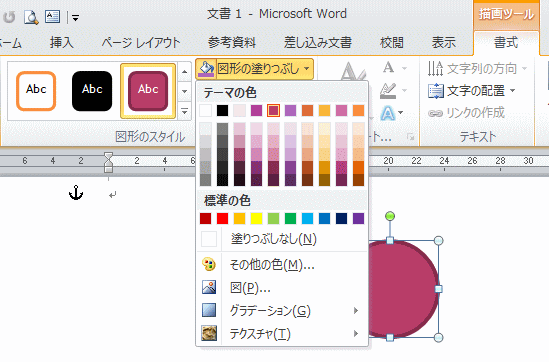Click the anchor icon in the document margin
This screenshot has width=549, height=362.
pos(76,193)
